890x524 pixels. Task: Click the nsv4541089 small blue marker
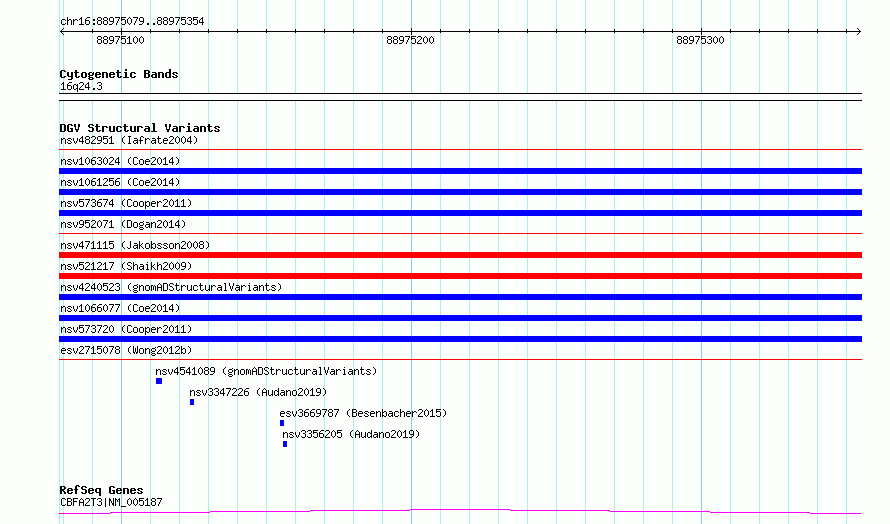(x=159, y=381)
